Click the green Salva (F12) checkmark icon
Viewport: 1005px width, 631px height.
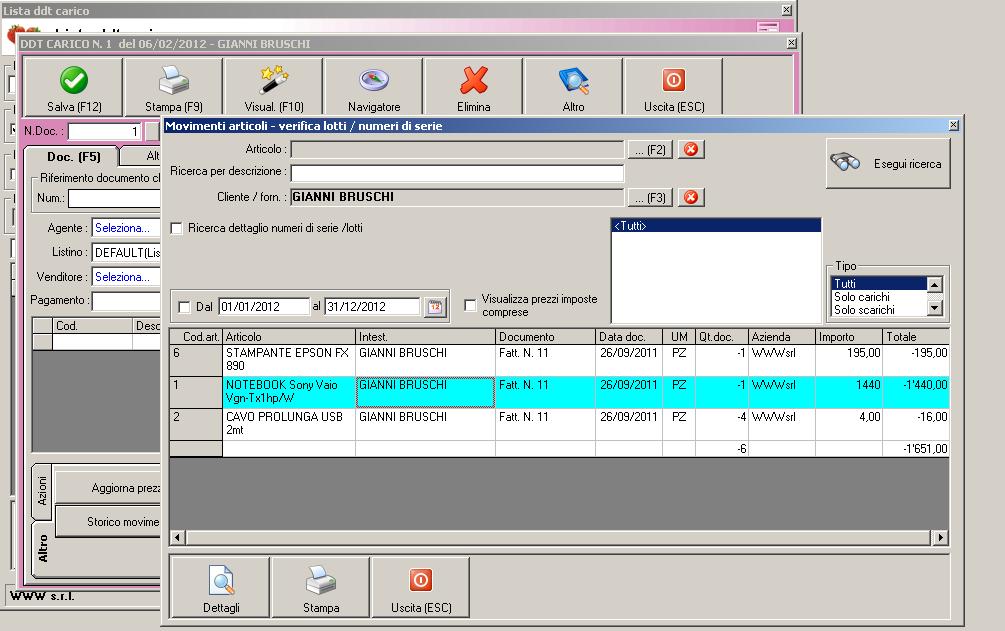pyautogui.click(x=74, y=80)
